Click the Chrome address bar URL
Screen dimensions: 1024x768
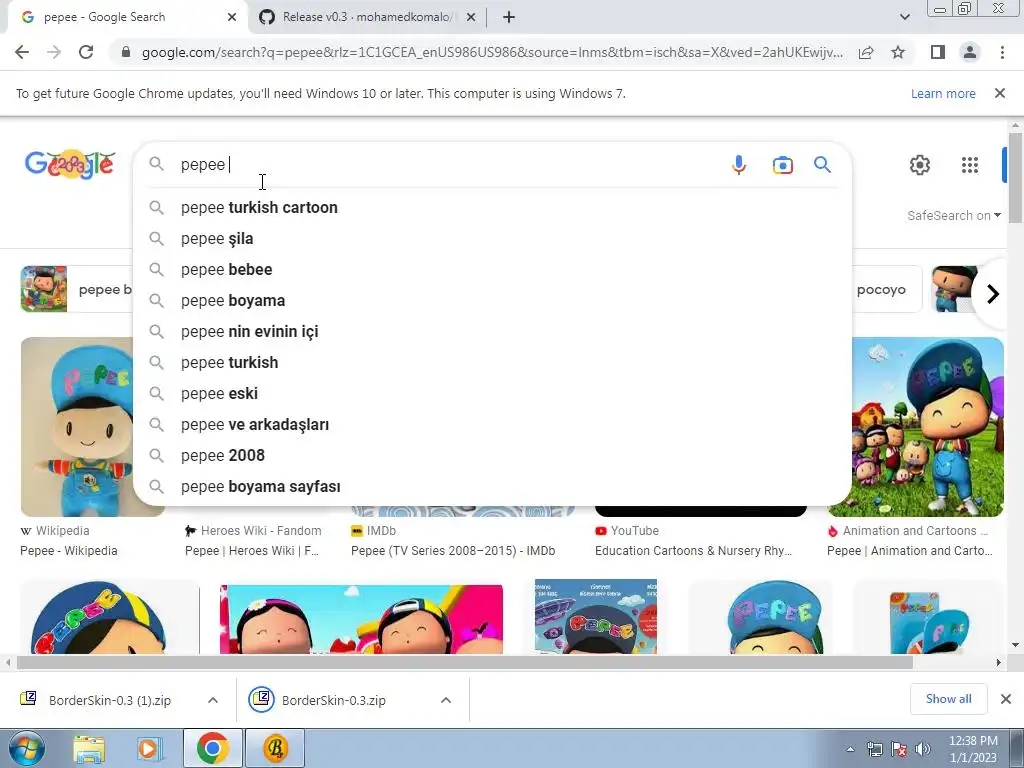(492, 52)
